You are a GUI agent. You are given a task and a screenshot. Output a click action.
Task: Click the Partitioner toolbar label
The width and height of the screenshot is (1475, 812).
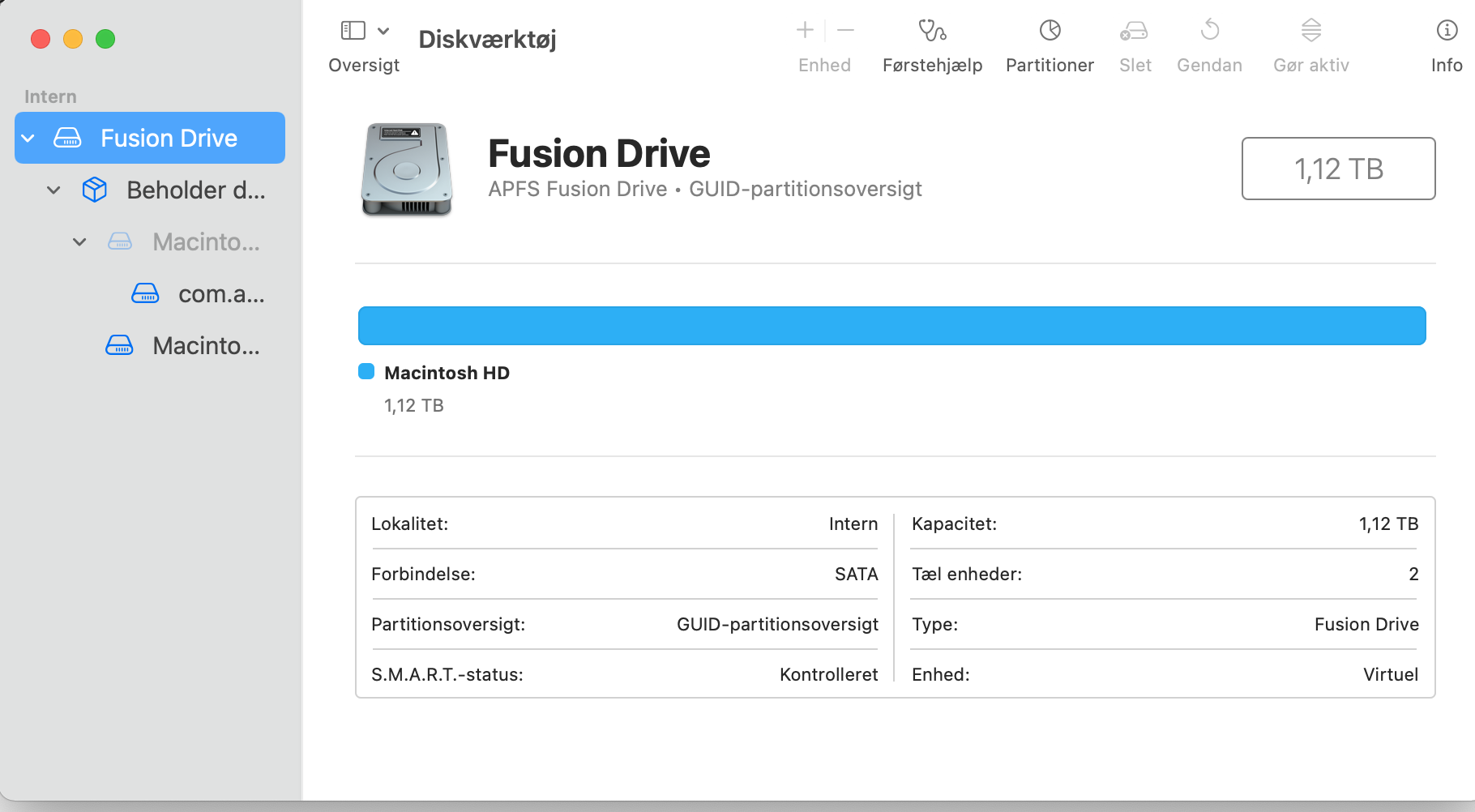coord(1050,66)
